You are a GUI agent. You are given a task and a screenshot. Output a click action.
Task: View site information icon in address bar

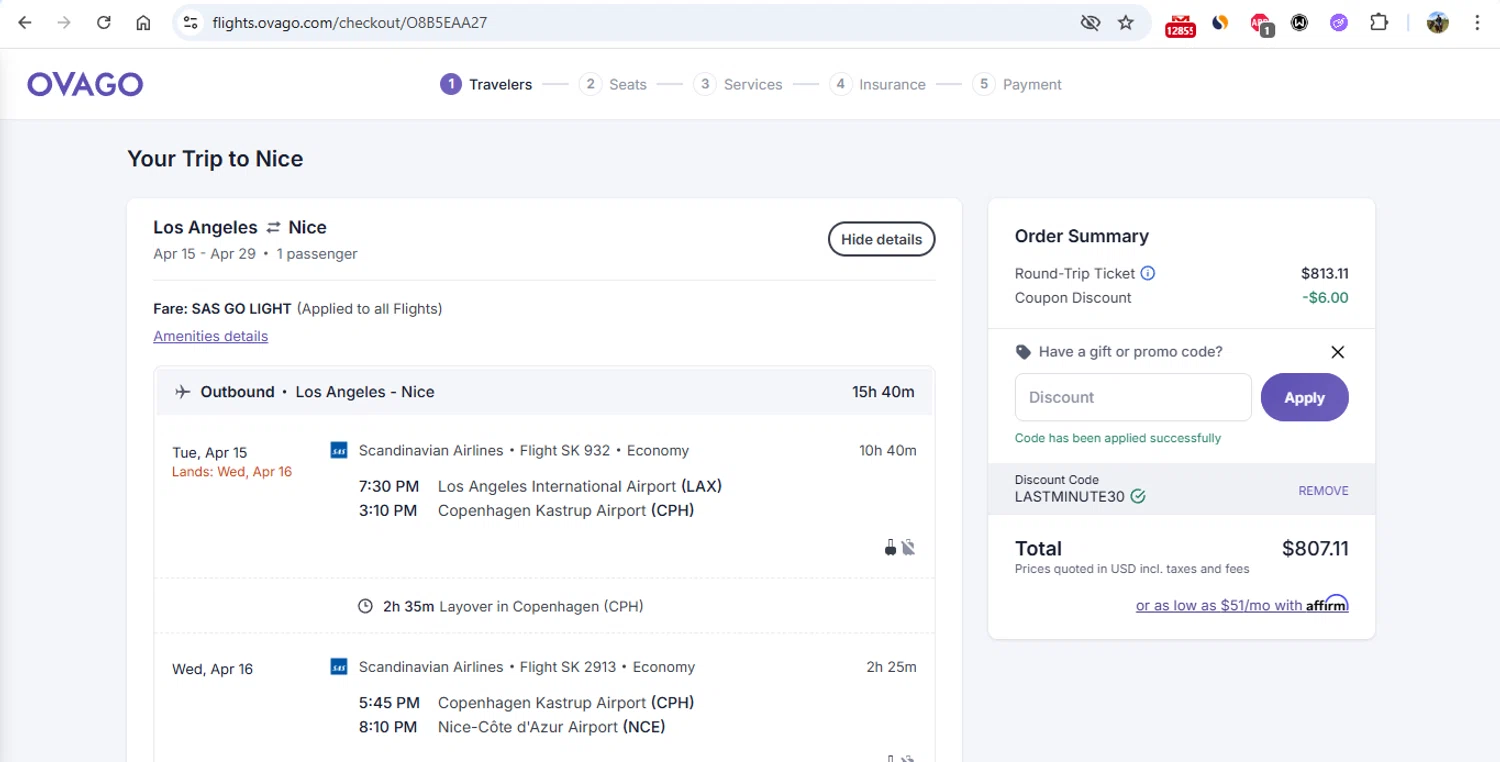tap(192, 22)
